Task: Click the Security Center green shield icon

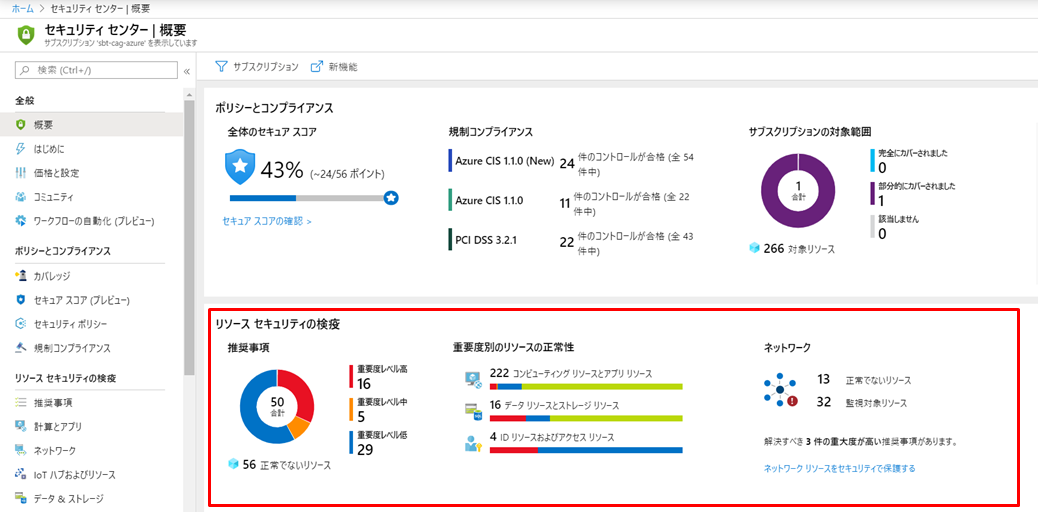Action: 25,34
